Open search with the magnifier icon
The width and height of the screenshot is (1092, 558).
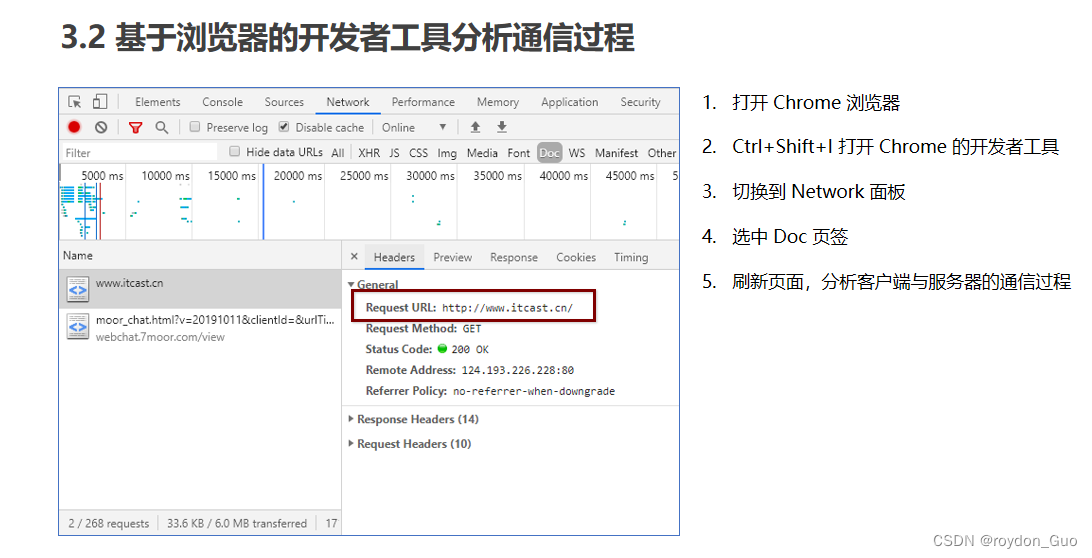pyautogui.click(x=162, y=127)
